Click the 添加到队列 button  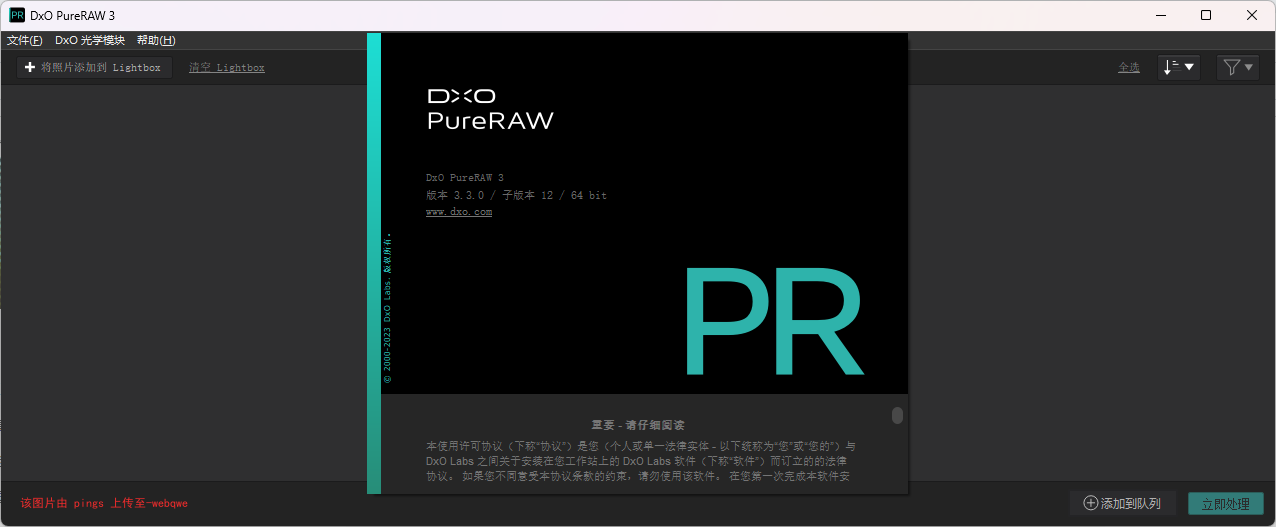click(1122, 503)
